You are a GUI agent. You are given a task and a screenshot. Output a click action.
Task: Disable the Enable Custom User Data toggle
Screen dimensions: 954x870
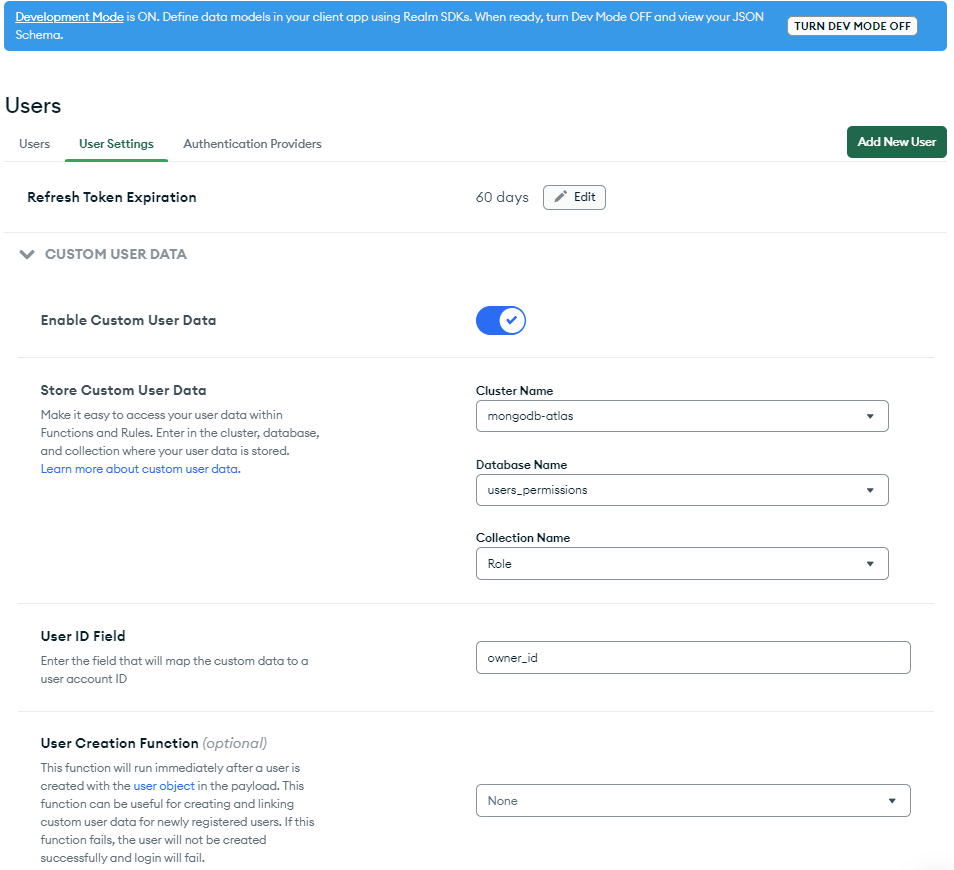coord(500,320)
